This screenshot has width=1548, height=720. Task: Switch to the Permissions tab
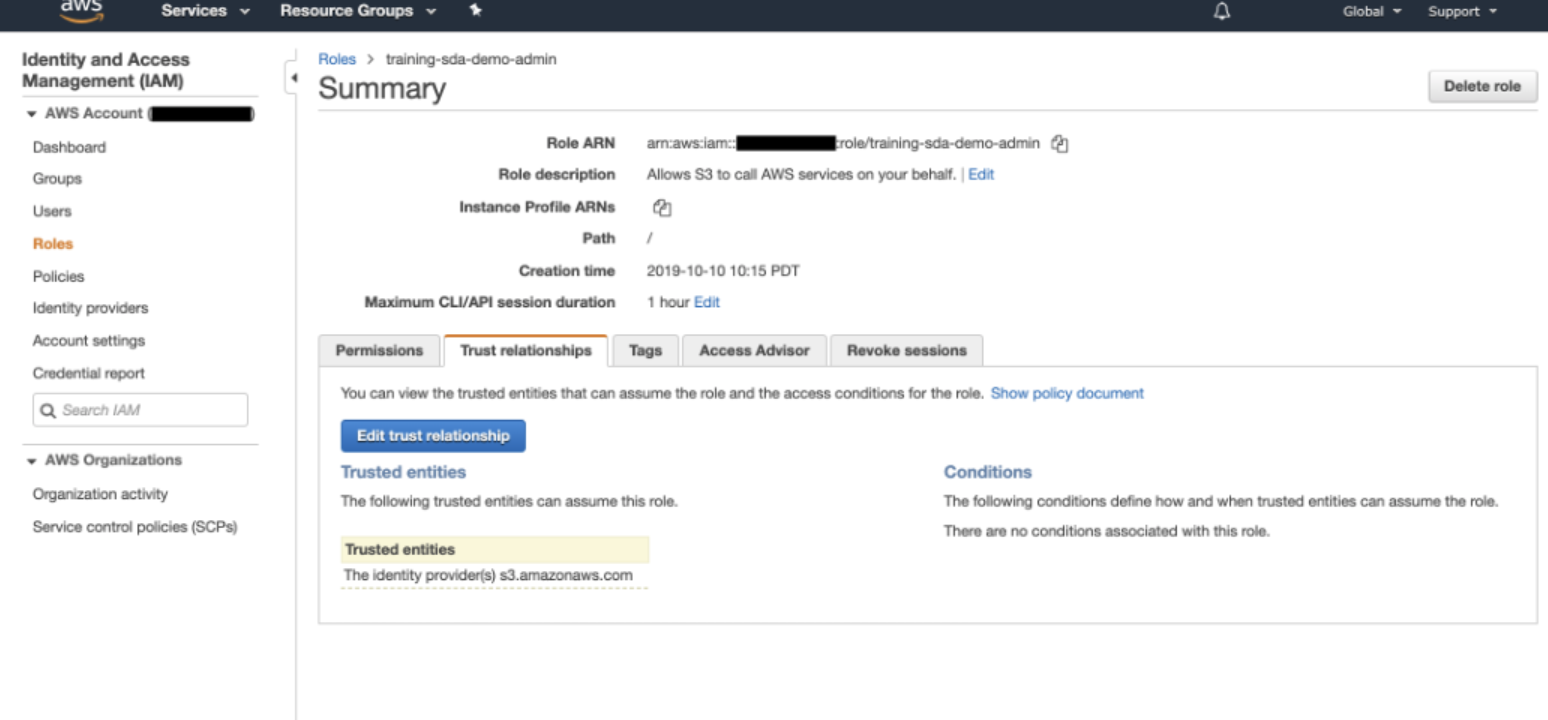(379, 351)
